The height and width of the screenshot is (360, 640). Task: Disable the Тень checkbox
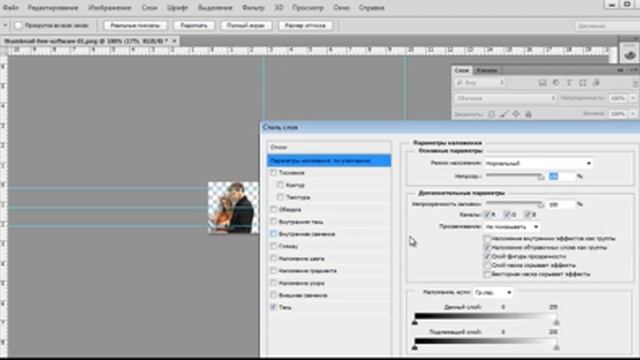tap(273, 307)
